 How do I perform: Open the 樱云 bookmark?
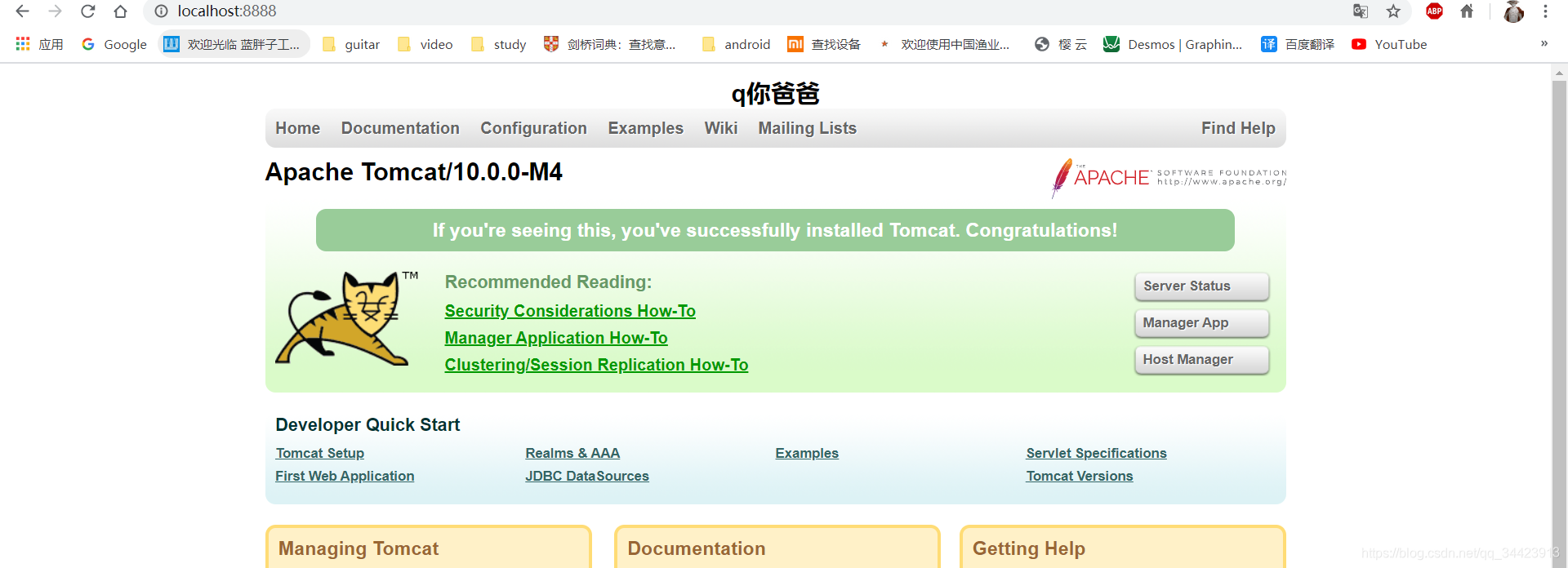(x=1061, y=44)
